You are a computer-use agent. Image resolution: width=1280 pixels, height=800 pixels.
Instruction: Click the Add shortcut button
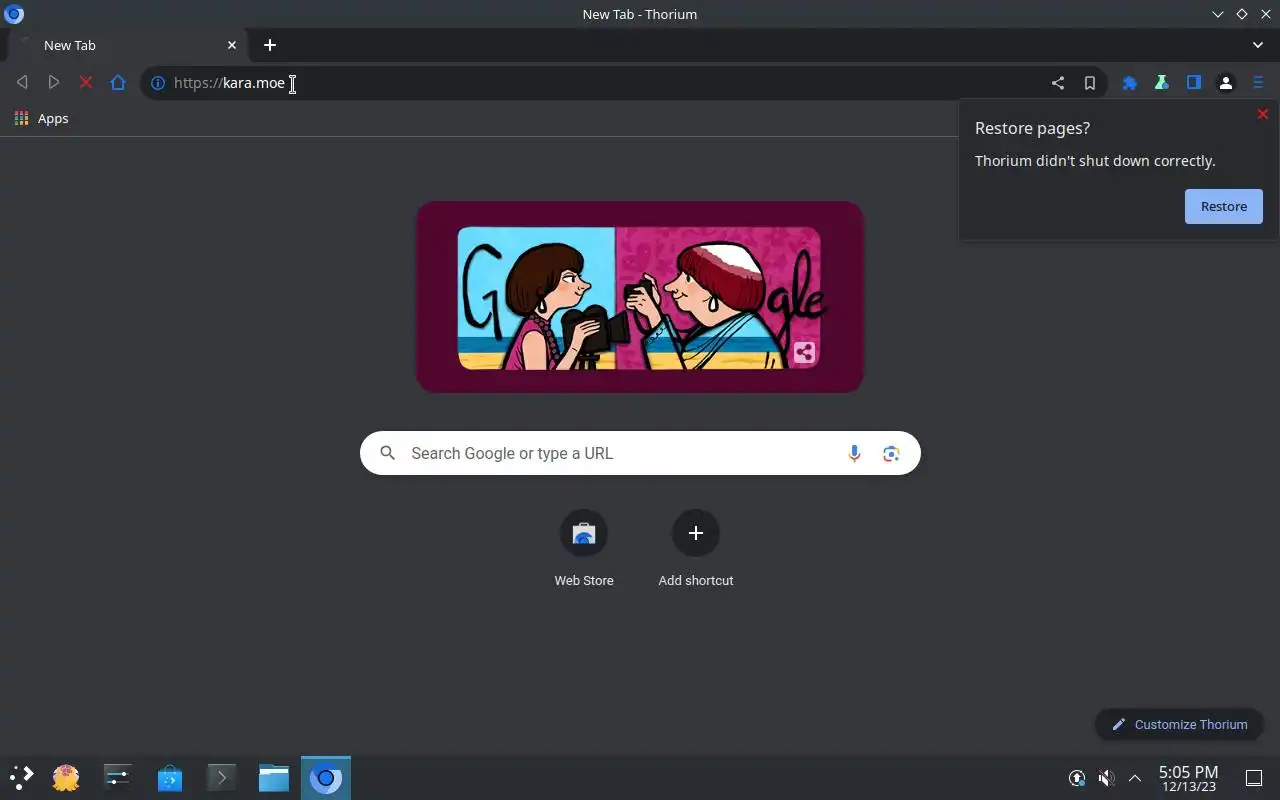pos(696,548)
